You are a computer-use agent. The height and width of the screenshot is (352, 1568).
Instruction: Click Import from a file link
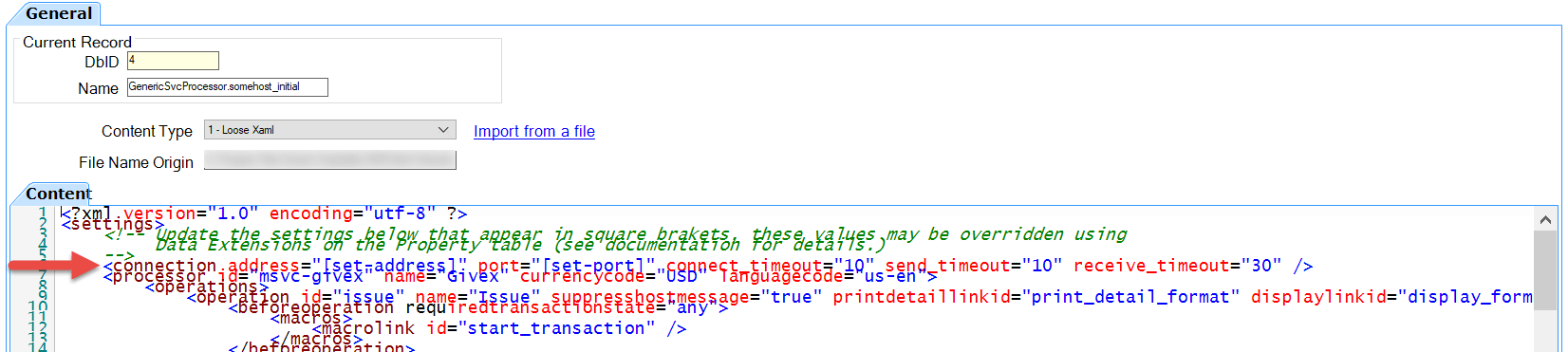[534, 131]
